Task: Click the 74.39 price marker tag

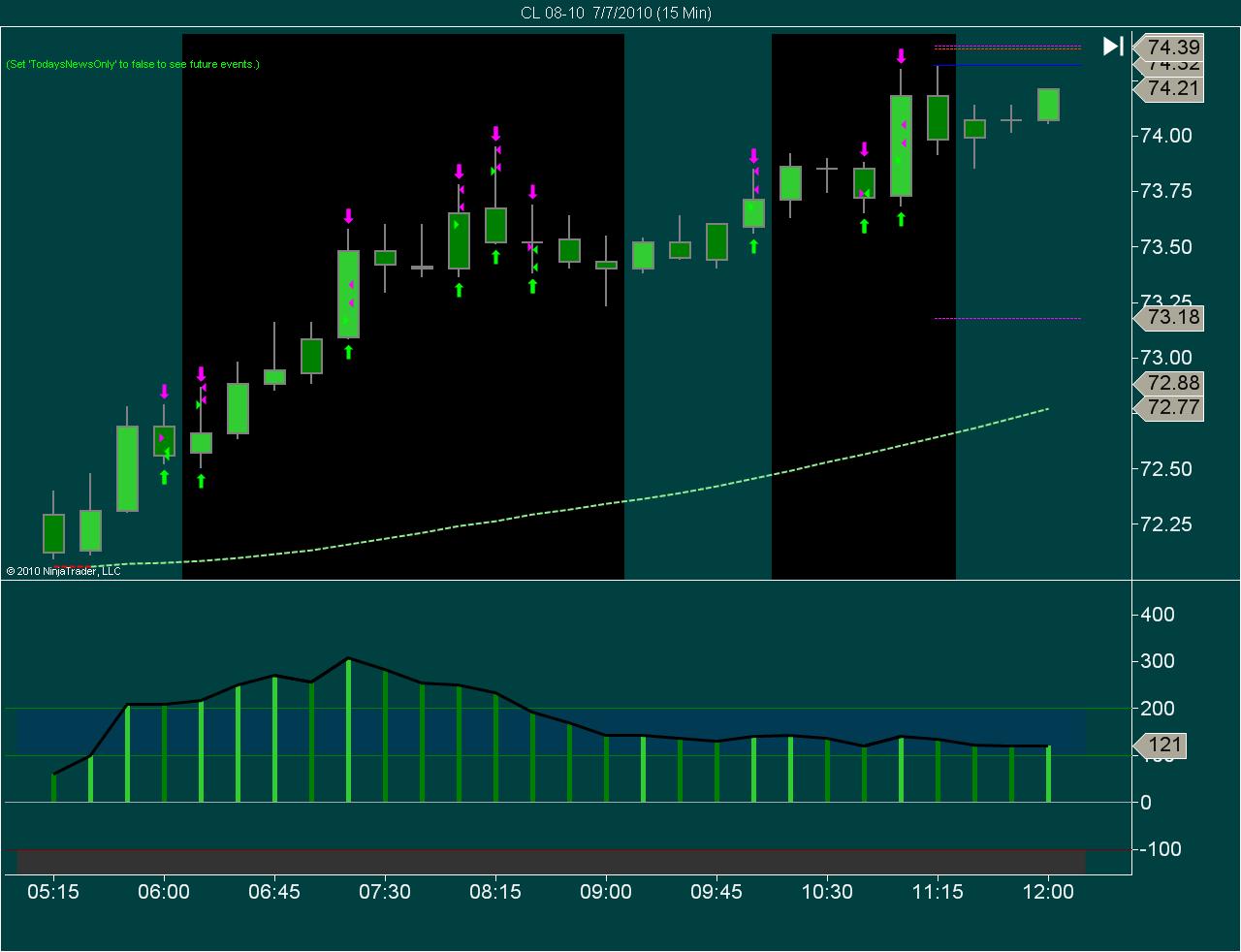Action: click(x=1168, y=48)
